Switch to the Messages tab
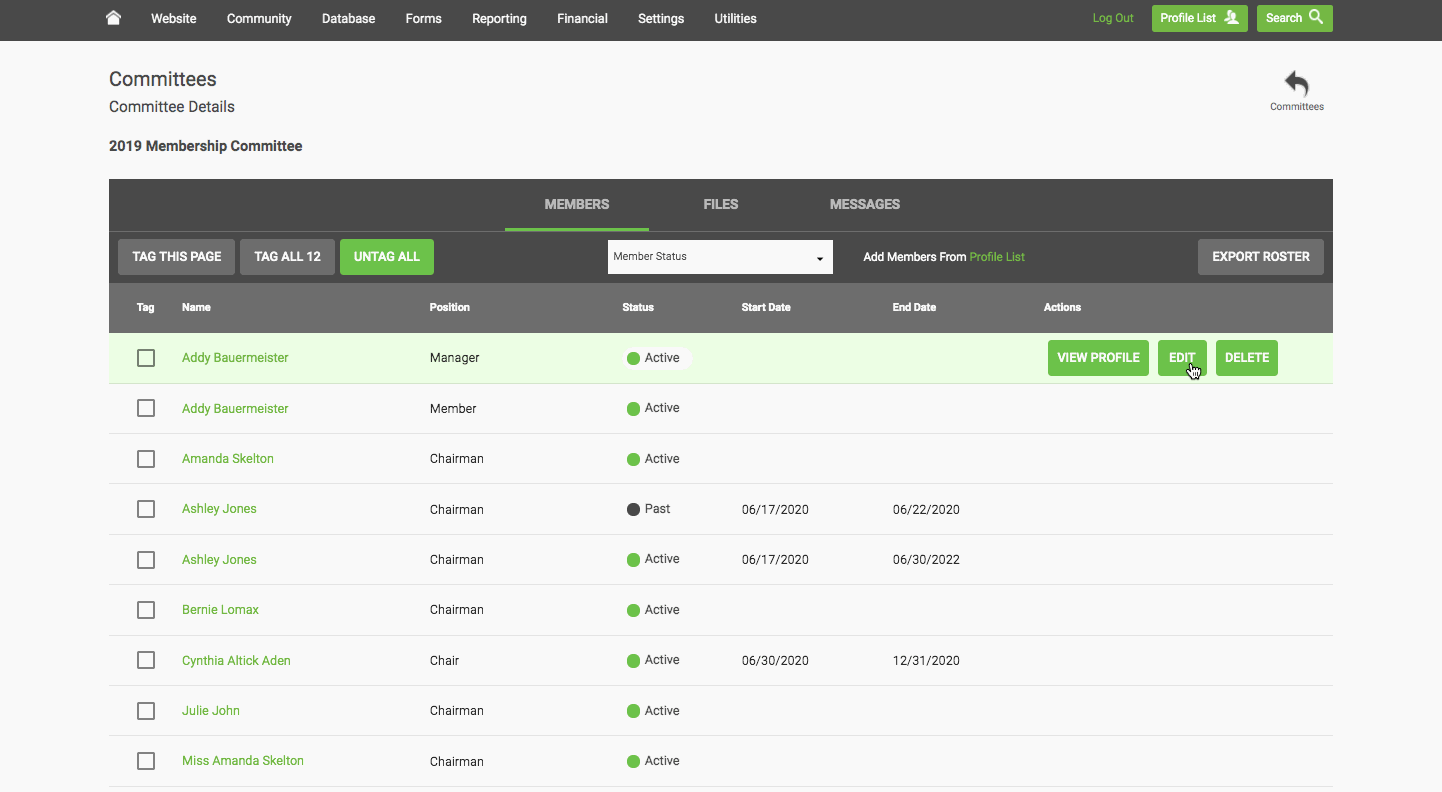This screenshot has width=1442, height=792. point(865,204)
